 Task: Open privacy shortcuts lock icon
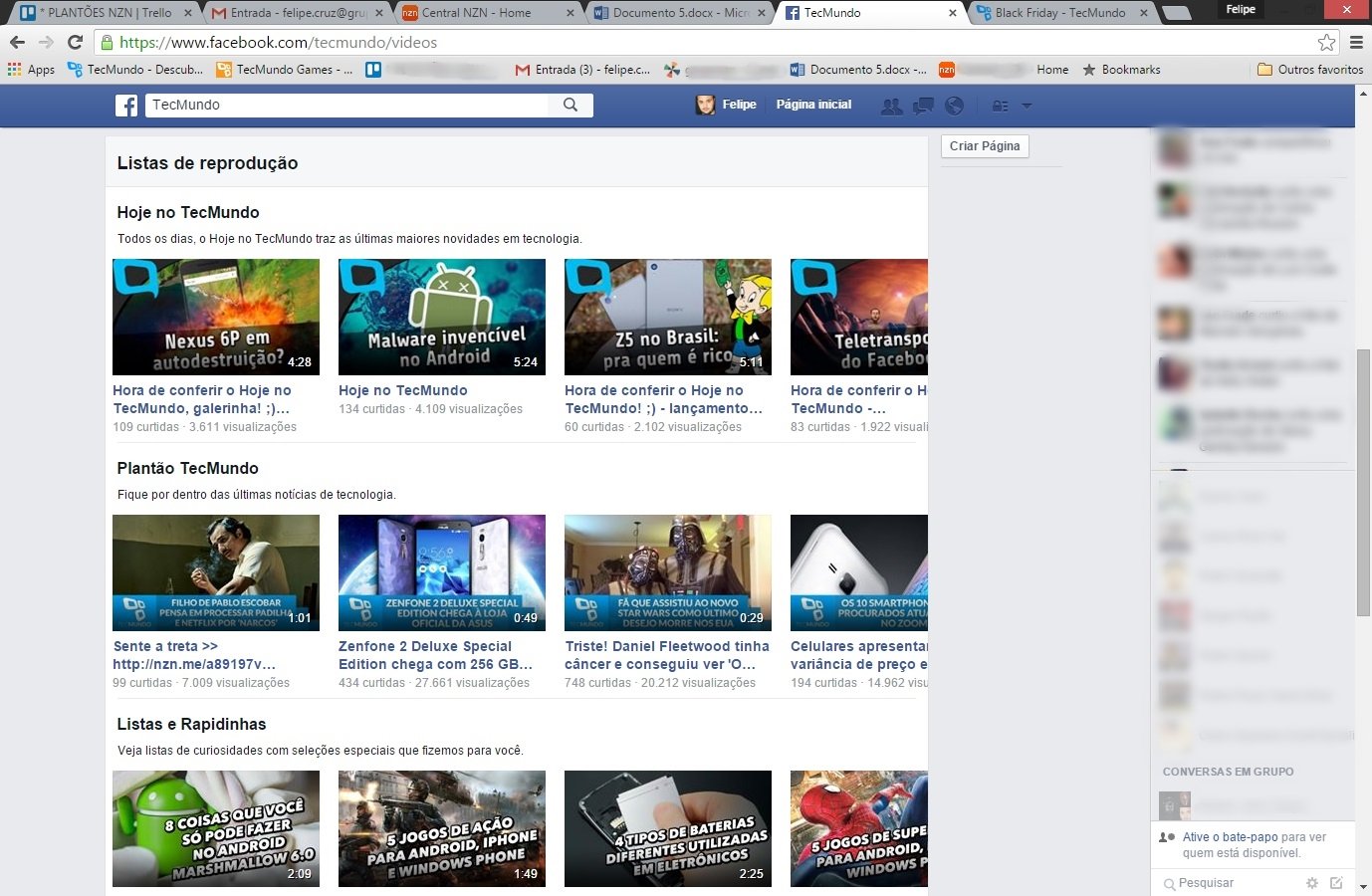(1001, 106)
